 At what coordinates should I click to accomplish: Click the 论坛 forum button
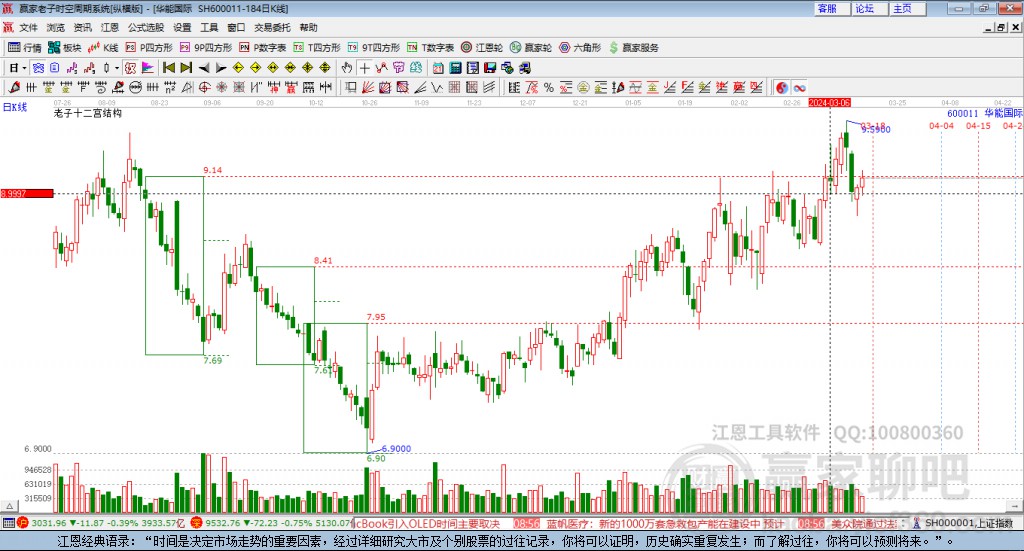click(x=870, y=8)
